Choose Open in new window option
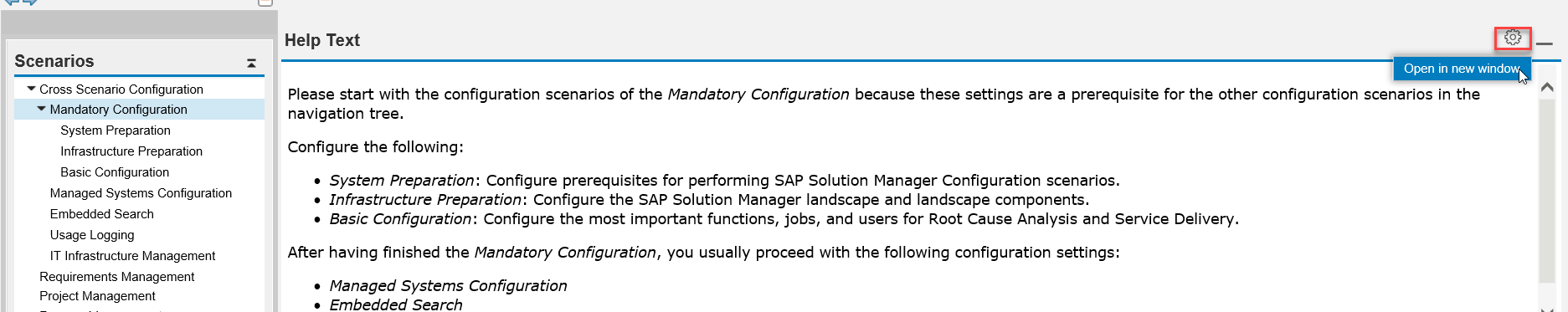 click(1462, 69)
